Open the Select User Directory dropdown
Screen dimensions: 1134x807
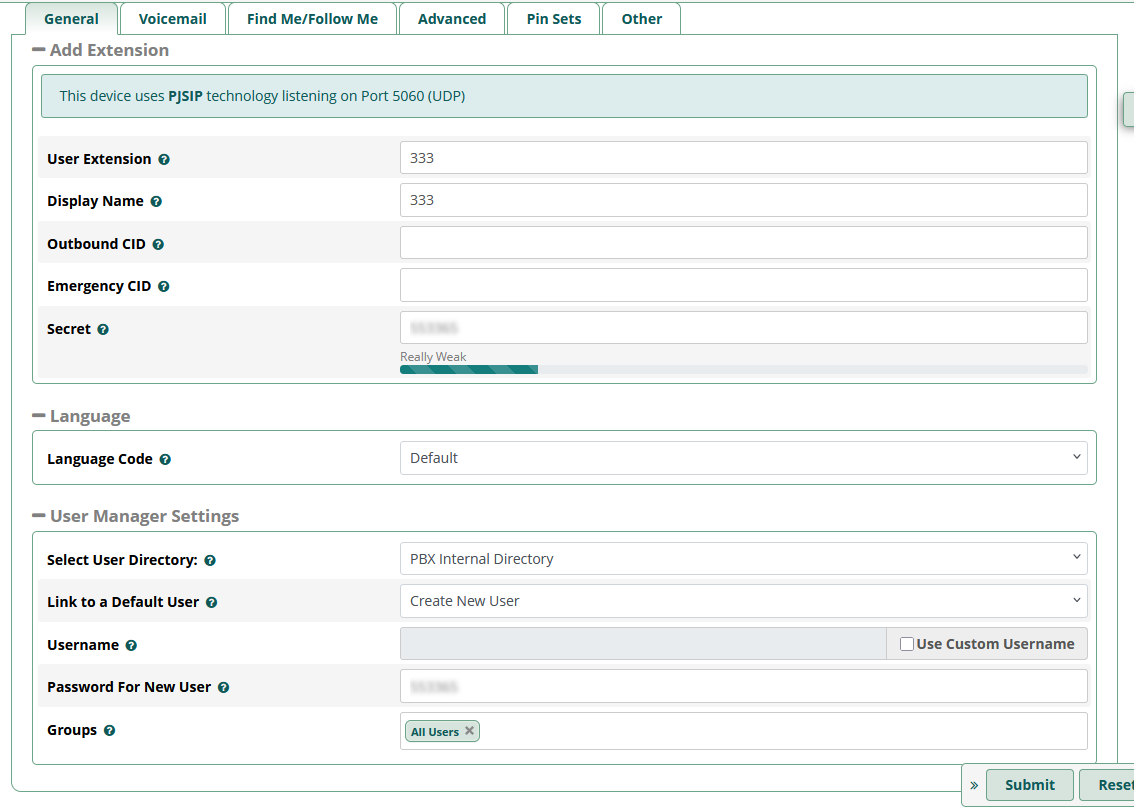coord(742,559)
